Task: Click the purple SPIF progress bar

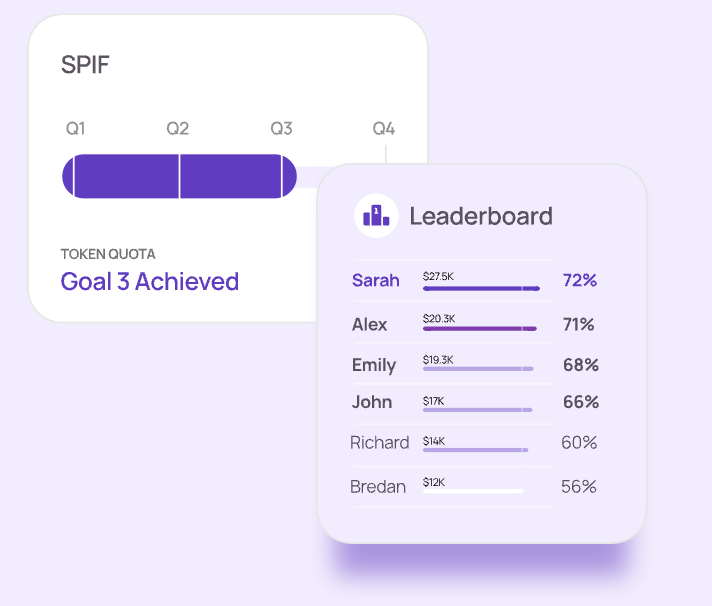Action: click(179, 177)
